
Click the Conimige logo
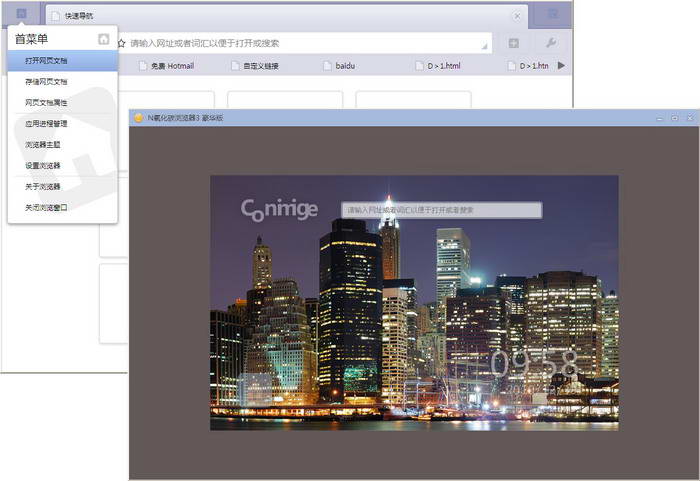point(279,209)
